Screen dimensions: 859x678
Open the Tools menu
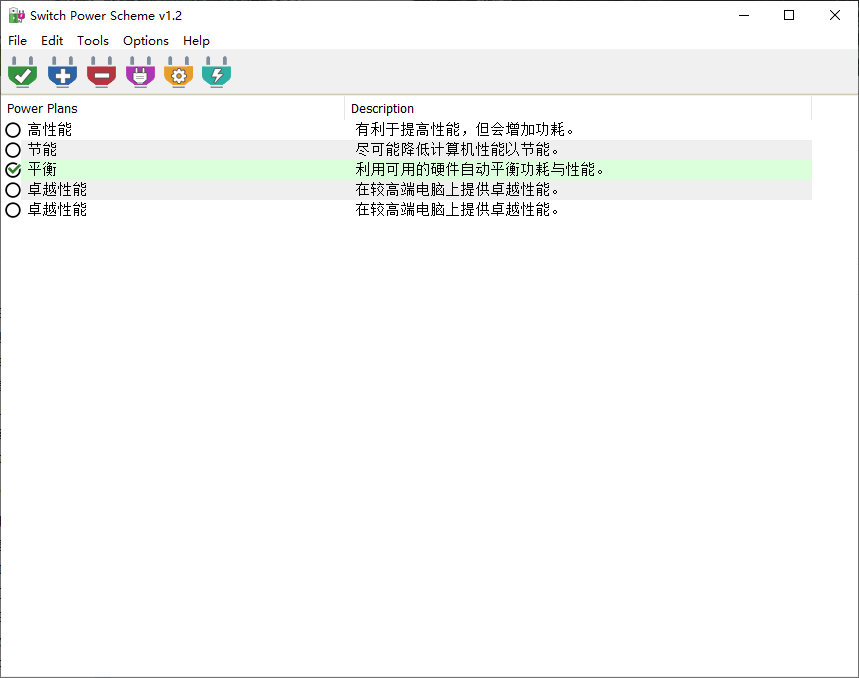pos(93,41)
